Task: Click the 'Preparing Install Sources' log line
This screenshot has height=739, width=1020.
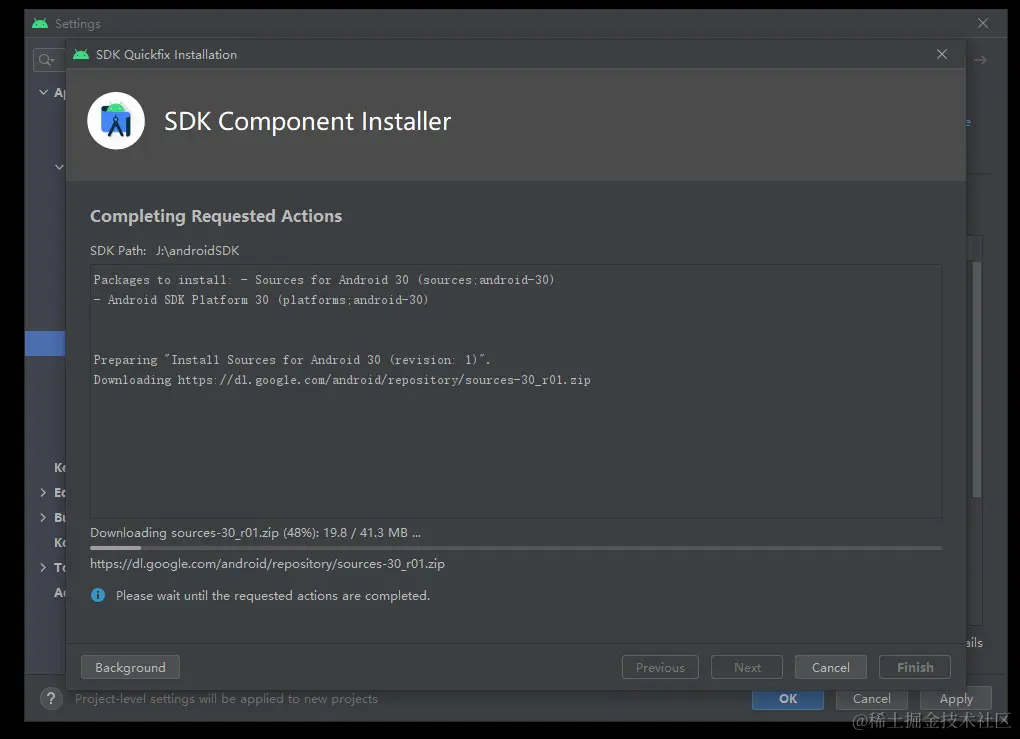Action: pos(291,360)
